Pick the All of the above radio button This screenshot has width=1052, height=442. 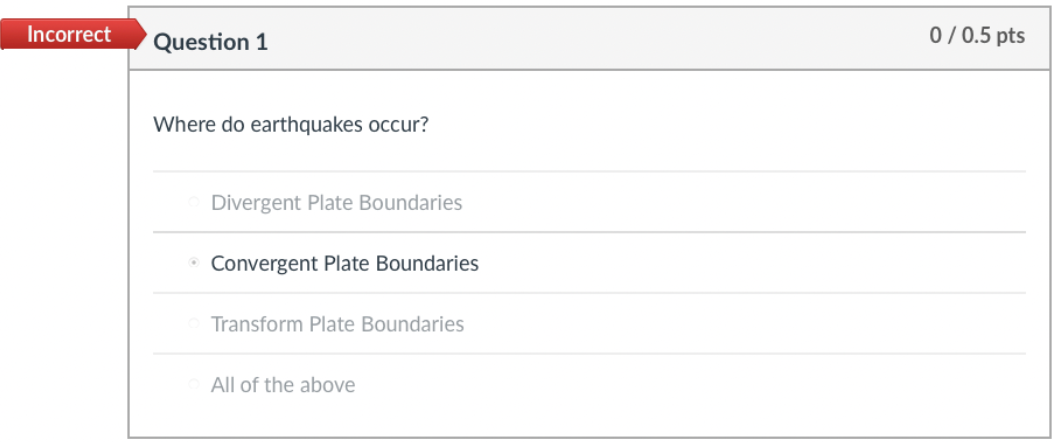pyautogui.click(x=193, y=385)
